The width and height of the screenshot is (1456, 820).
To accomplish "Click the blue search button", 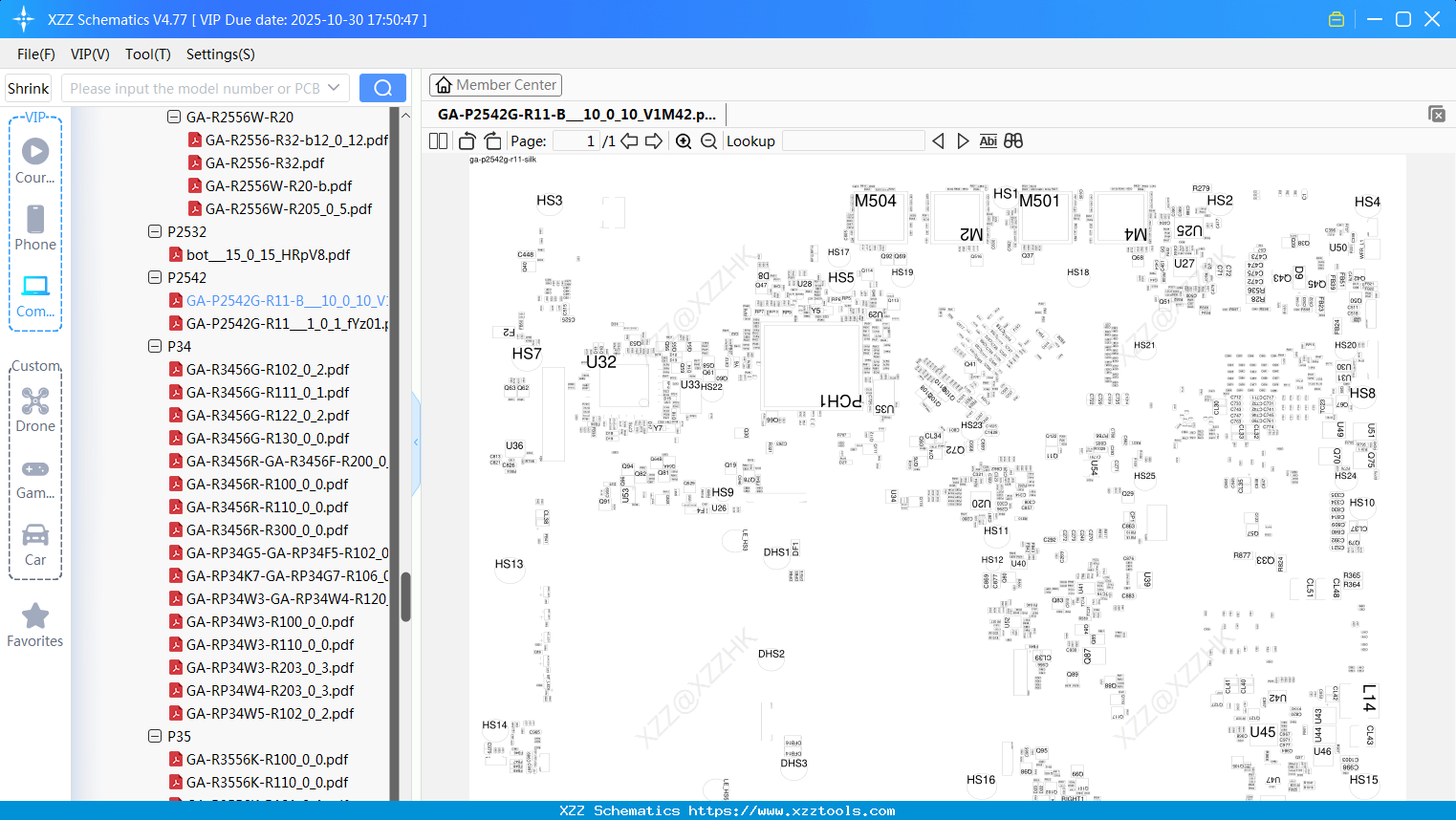I will [382, 88].
